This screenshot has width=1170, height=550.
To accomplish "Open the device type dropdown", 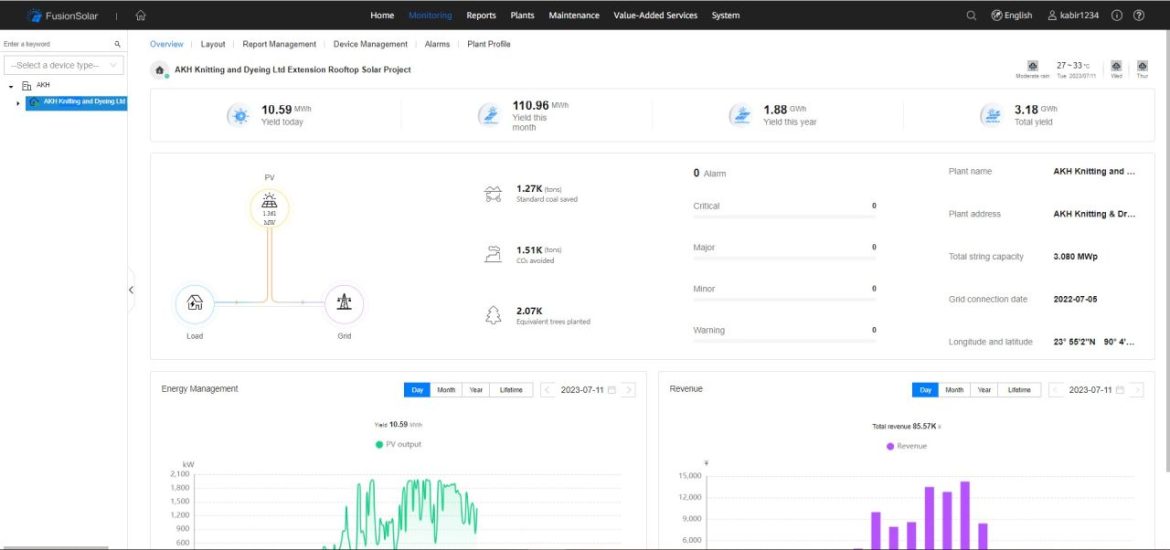I will click(64, 65).
